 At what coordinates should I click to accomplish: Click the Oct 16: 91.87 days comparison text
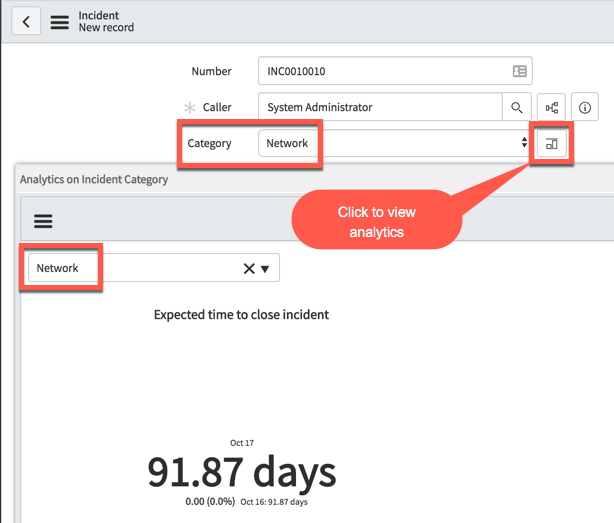274,502
